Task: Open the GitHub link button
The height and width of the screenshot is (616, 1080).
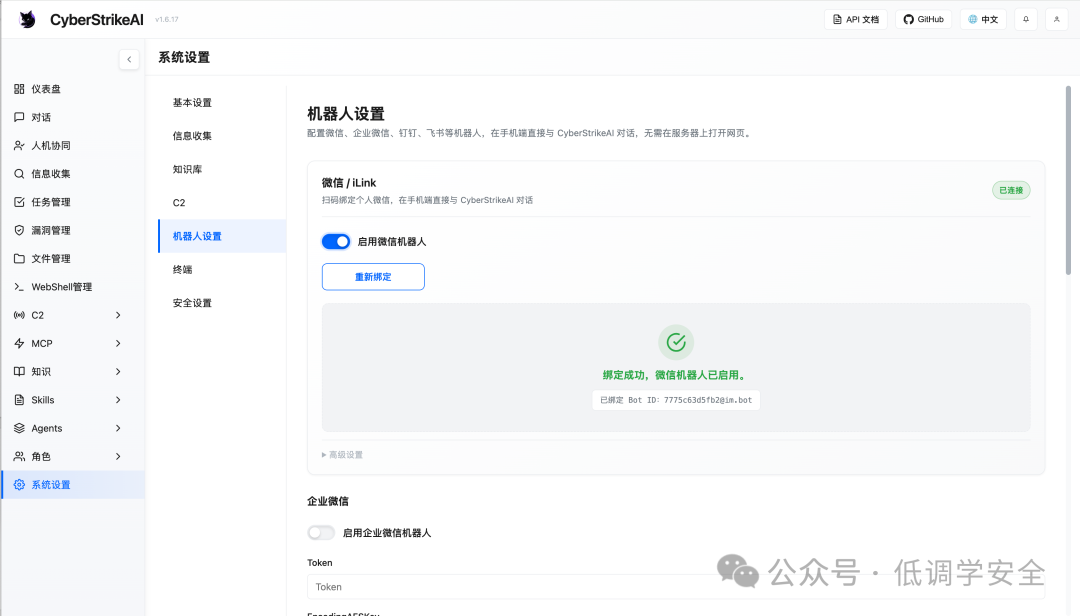Action: [924, 19]
